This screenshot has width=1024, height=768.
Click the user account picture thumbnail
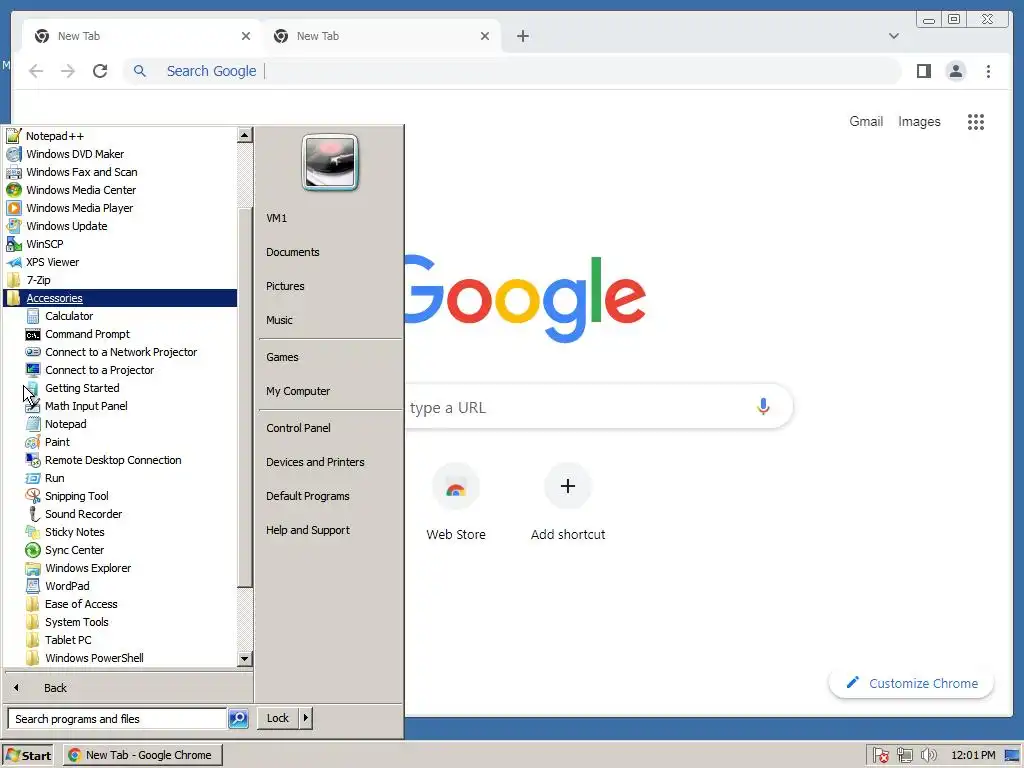pyautogui.click(x=330, y=162)
